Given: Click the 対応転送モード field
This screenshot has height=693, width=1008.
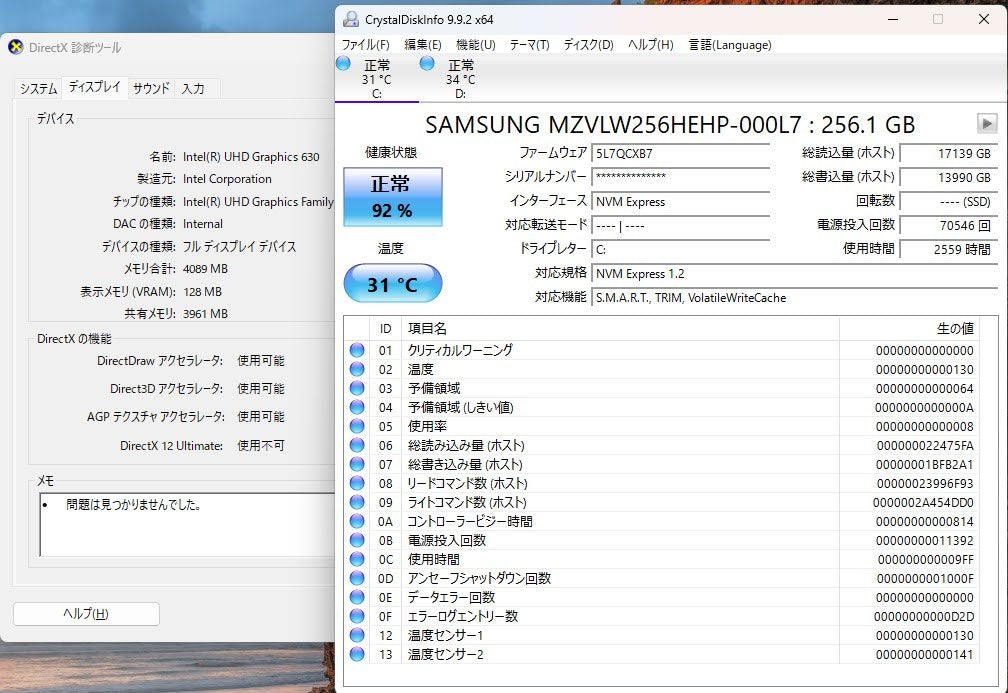Looking at the screenshot, I should pyautogui.click(x=680, y=226).
